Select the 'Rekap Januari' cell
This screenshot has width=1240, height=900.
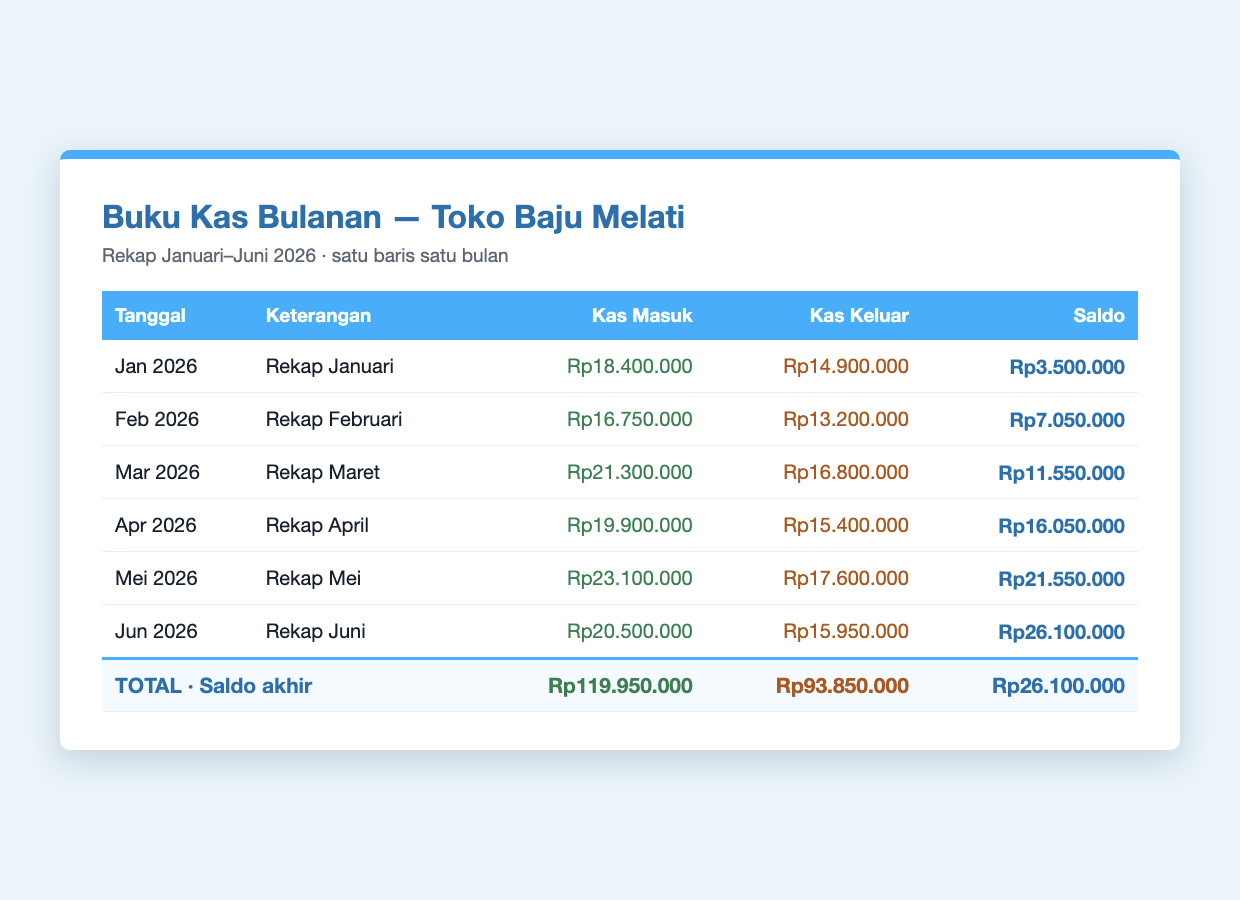pyautogui.click(x=330, y=367)
